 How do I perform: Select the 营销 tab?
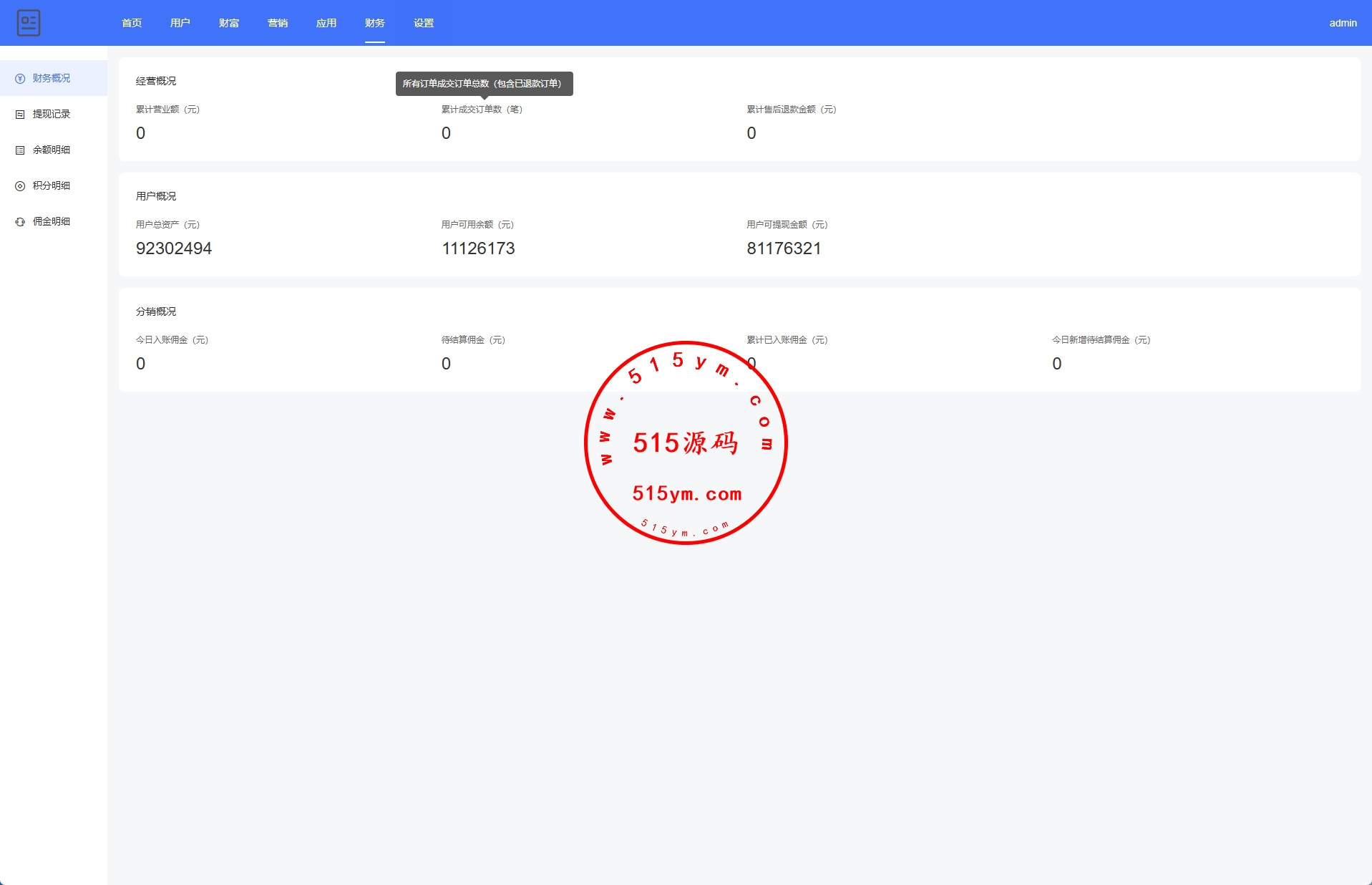click(x=278, y=23)
